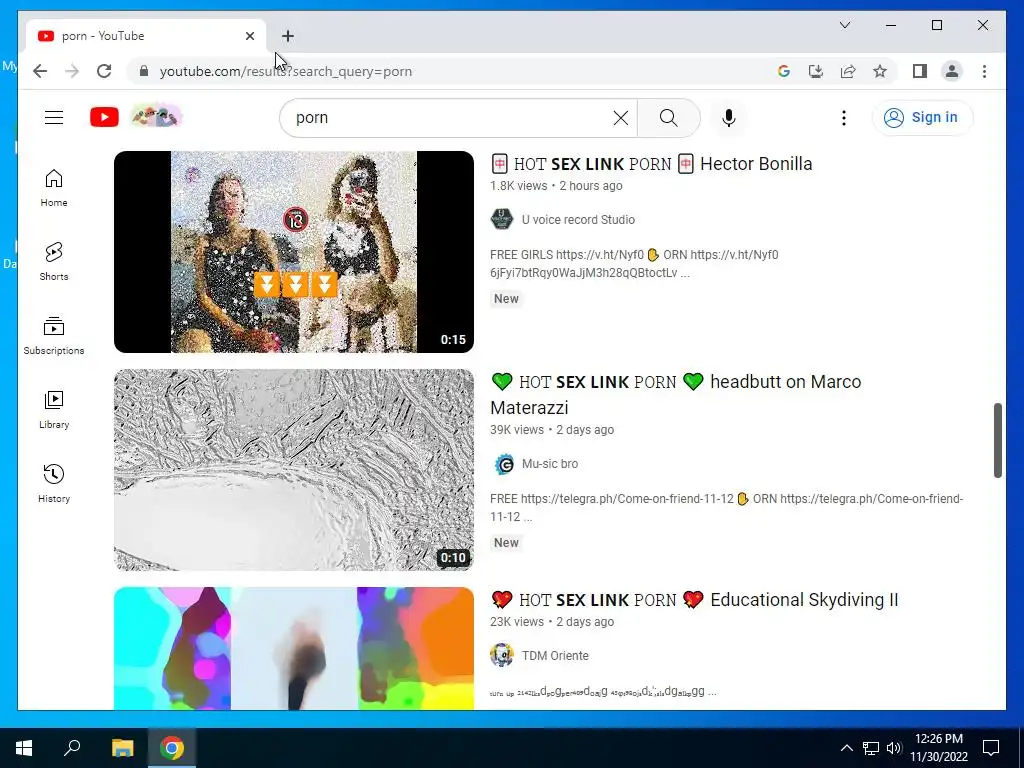Viewport: 1024px width, 768px height.
Task: Open the network icon in the tray
Action: click(871, 748)
